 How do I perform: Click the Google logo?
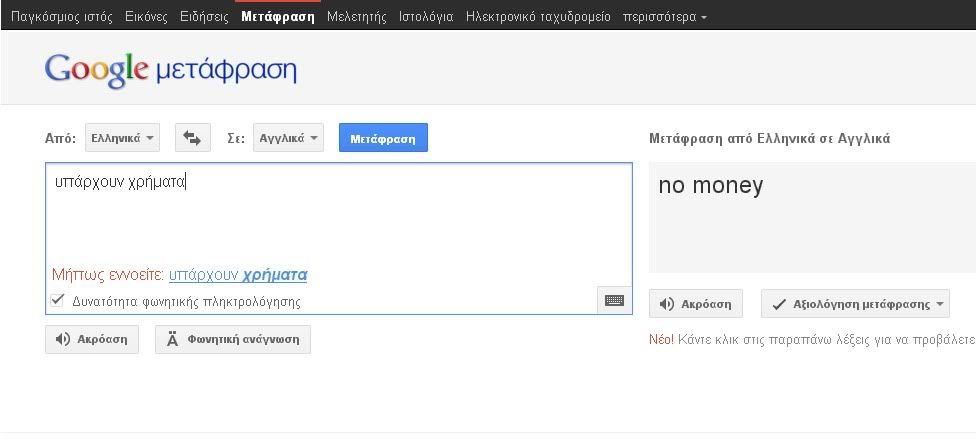click(96, 70)
